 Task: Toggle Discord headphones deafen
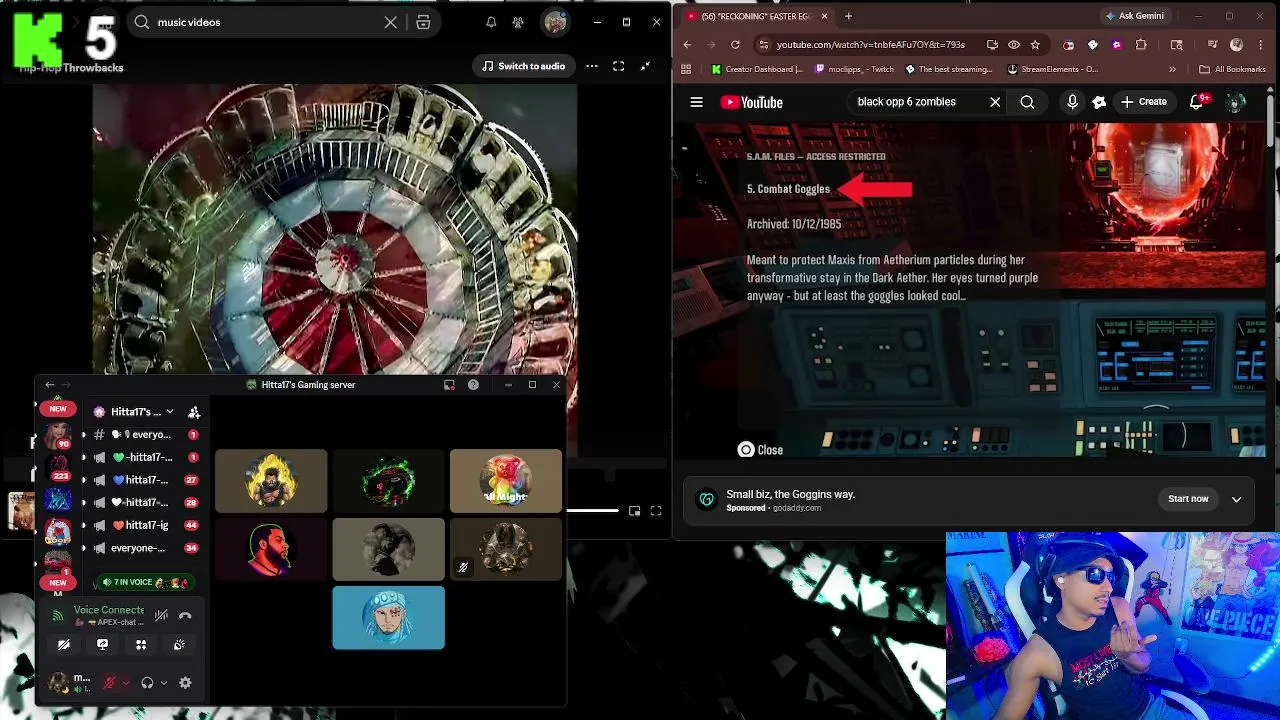click(147, 683)
